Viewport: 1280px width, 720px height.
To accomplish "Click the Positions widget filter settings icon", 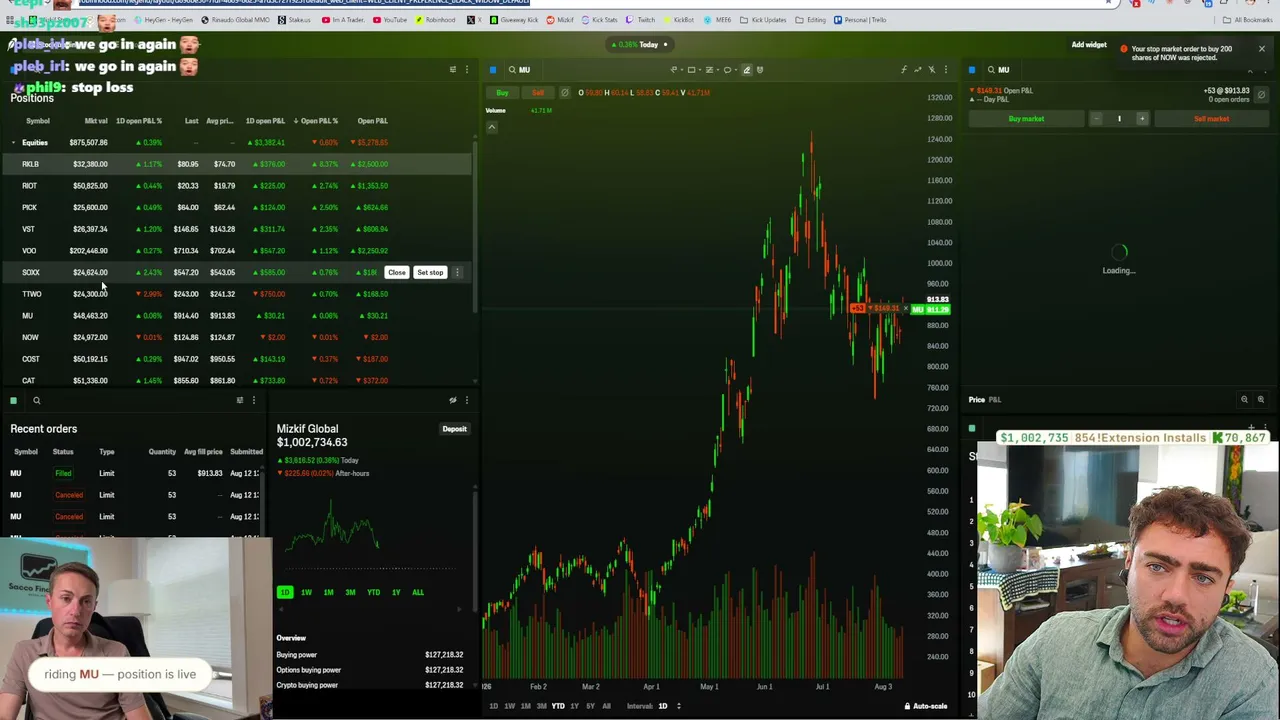I will (x=453, y=70).
